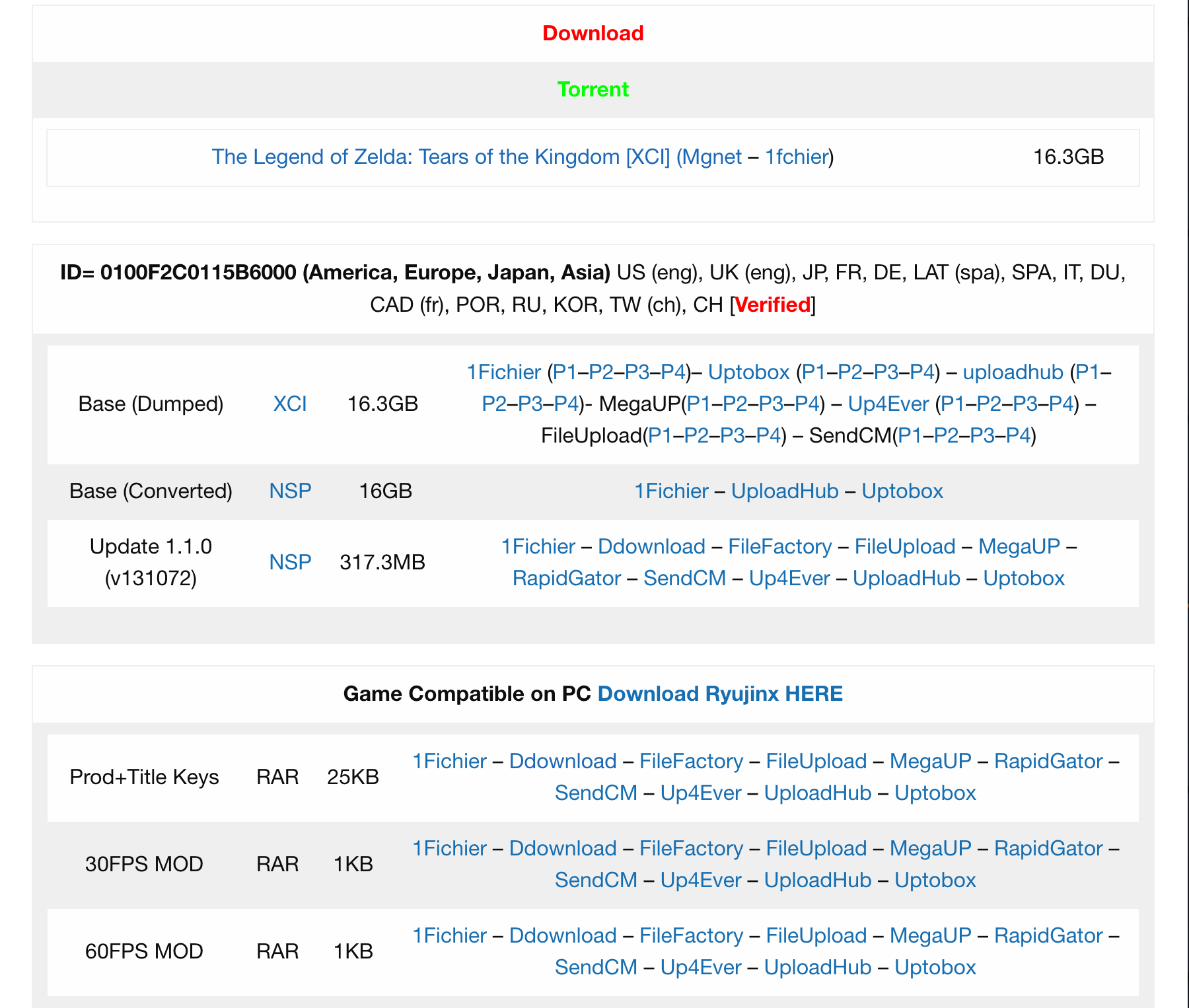1189x1008 pixels.
Task: Open MegaUP link for Prod+Title Keys
Action: (931, 761)
